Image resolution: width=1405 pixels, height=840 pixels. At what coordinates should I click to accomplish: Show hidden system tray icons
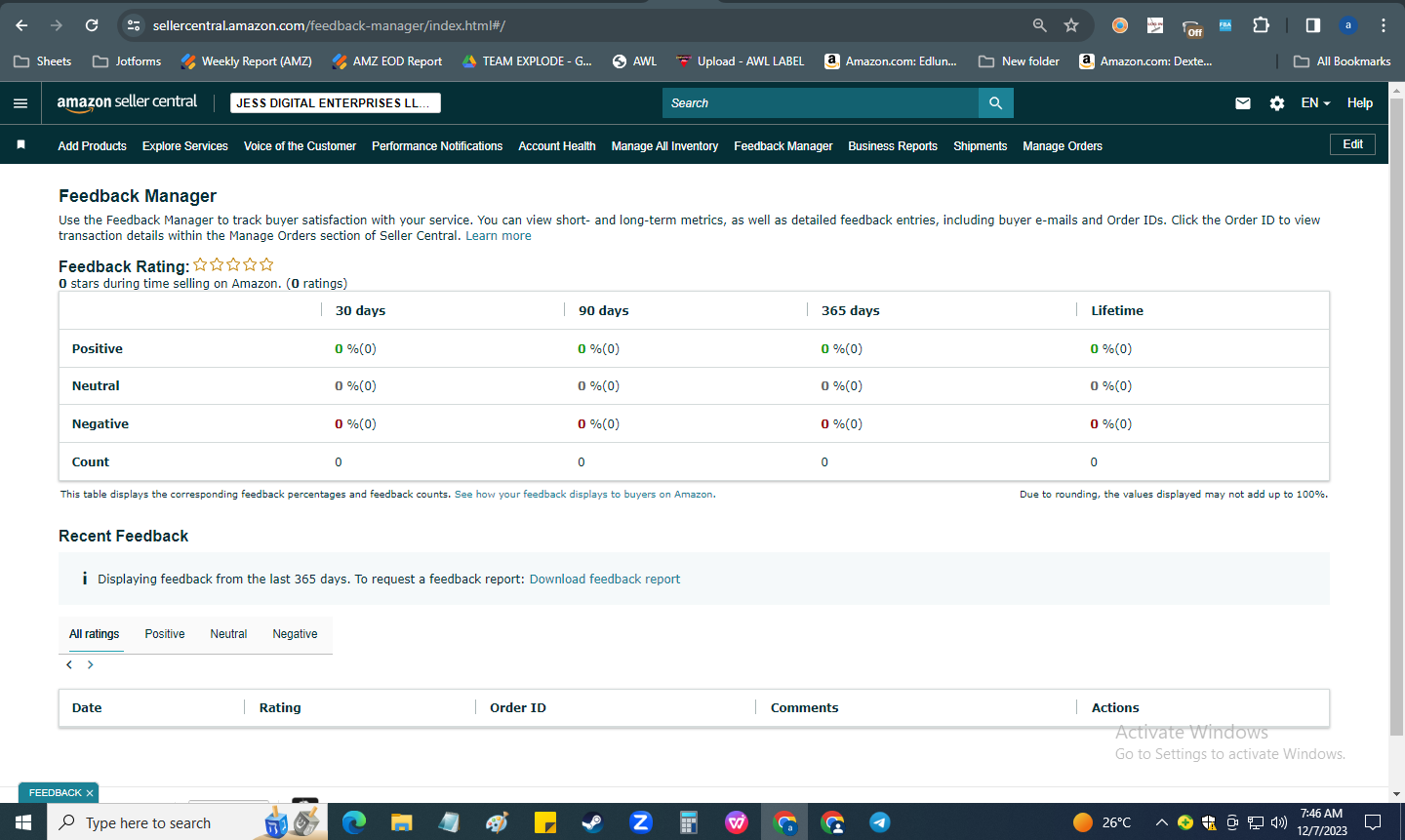[x=1161, y=821]
